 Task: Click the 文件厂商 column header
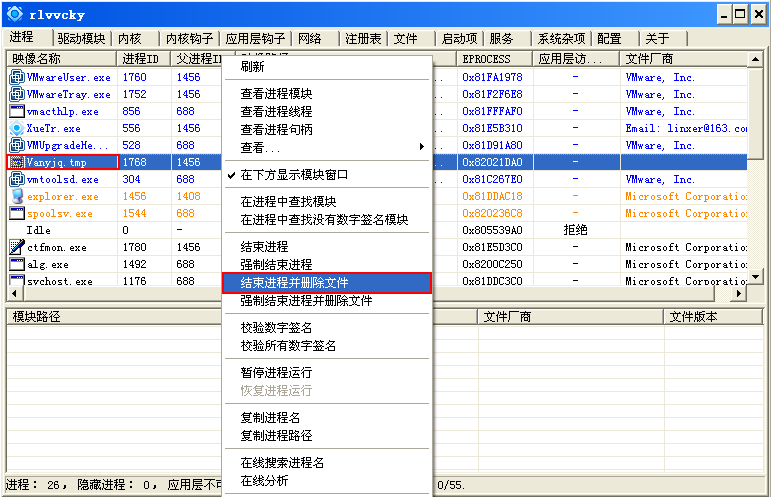pyautogui.click(x=650, y=59)
